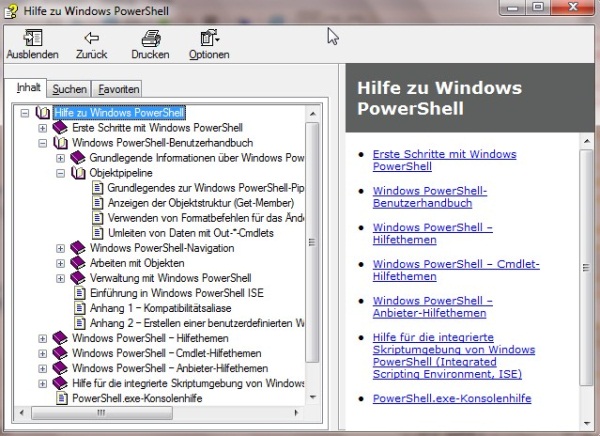Open link Erste Schritte mit Windows PowerShell

pyautogui.click(x=444, y=160)
